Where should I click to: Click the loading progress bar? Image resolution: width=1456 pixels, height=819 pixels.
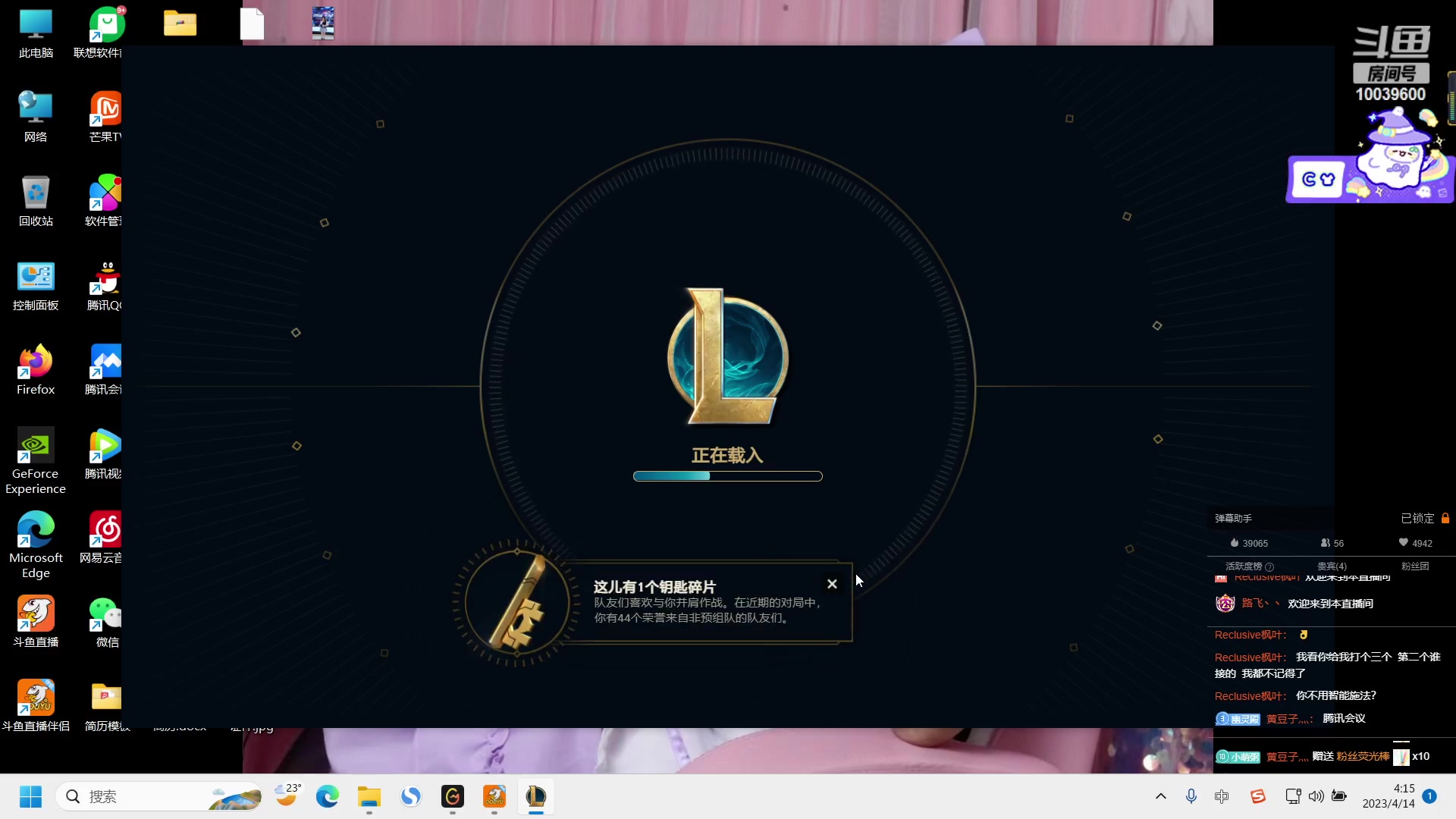click(727, 476)
